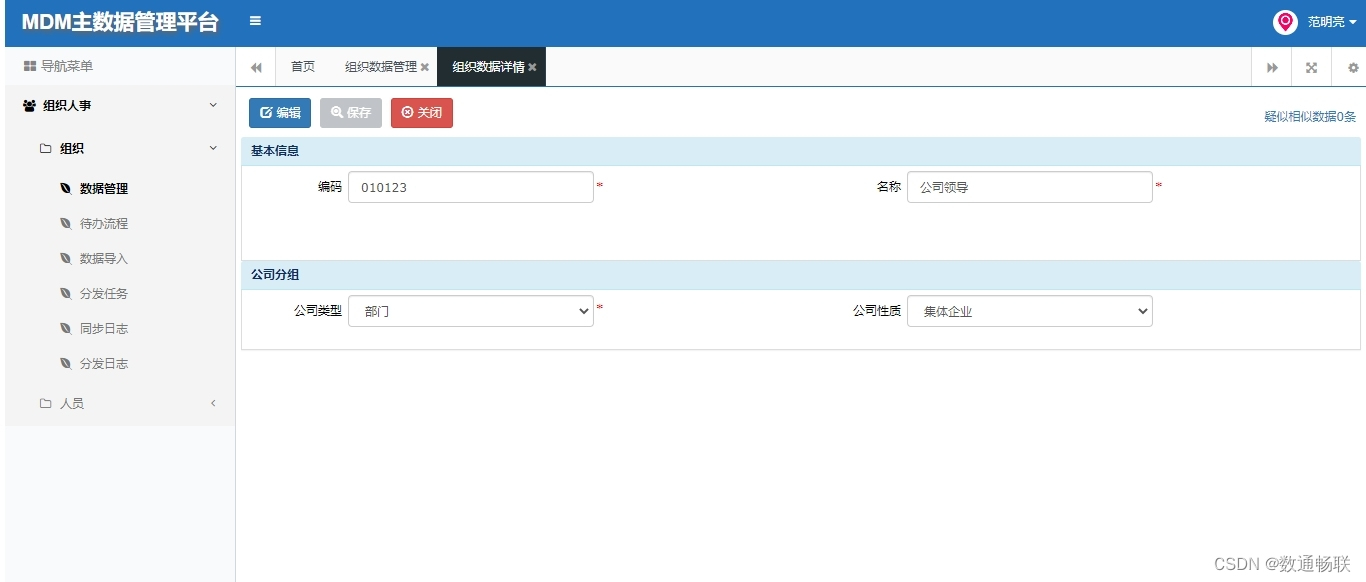Click the red 关闭 button
This screenshot has width=1366, height=582.
point(422,113)
